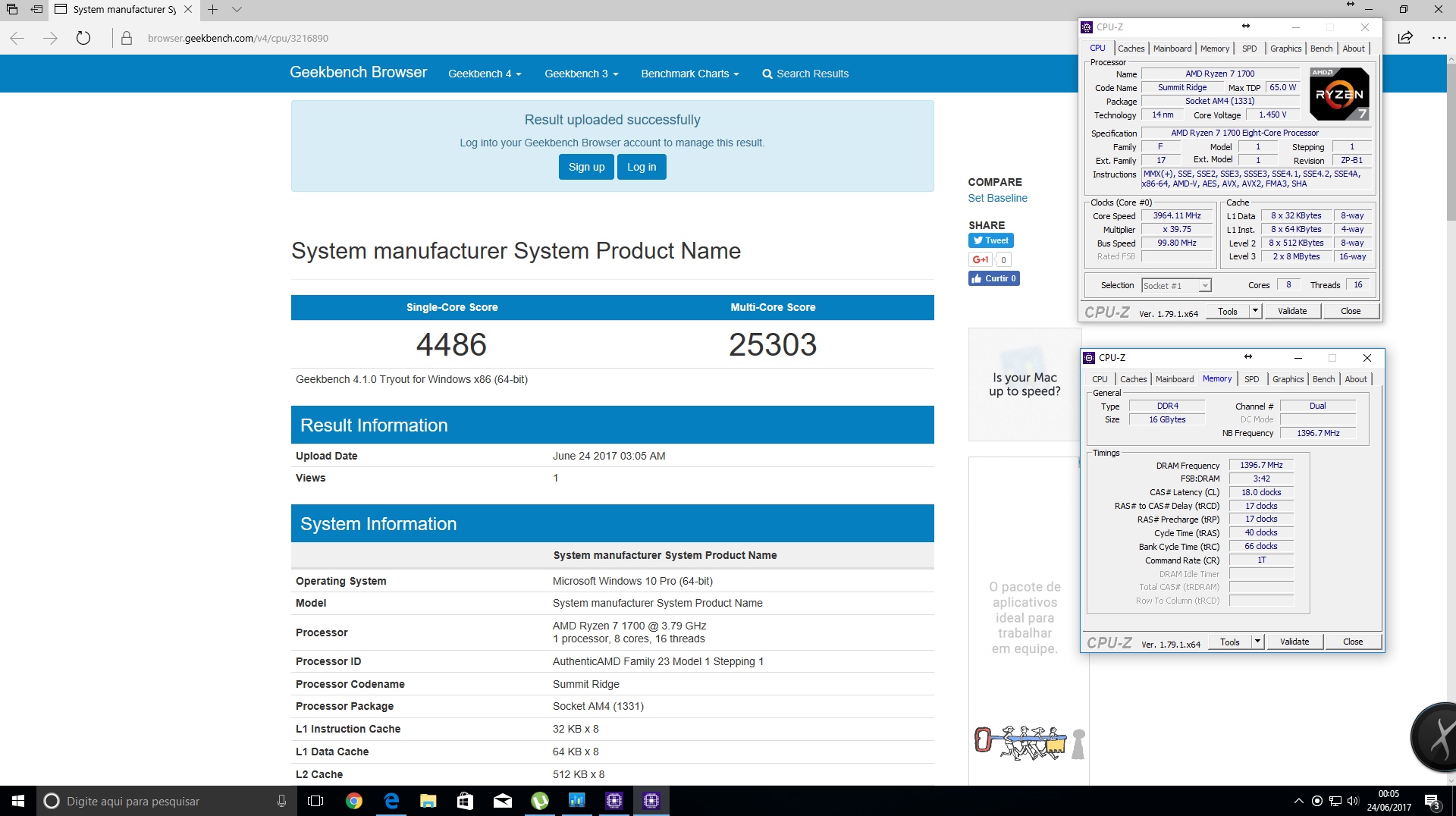Open the Geekbench 3 dropdown menu
The image size is (1456, 816).
[x=581, y=74]
